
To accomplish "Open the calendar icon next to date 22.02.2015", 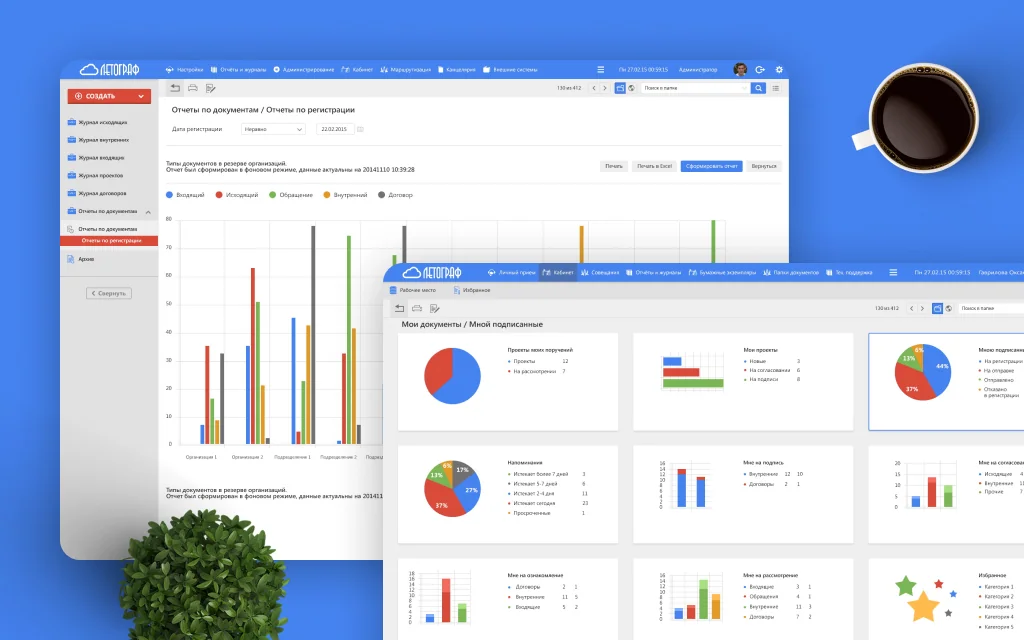I will [360, 129].
